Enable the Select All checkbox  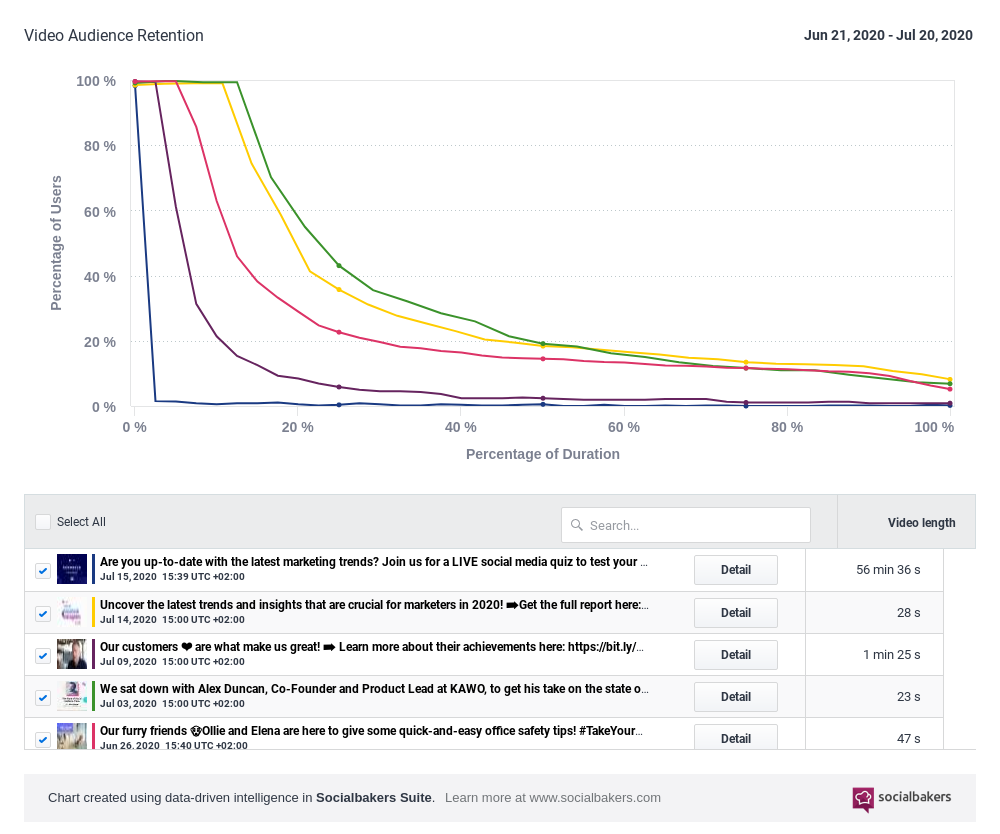tap(43, 521)
